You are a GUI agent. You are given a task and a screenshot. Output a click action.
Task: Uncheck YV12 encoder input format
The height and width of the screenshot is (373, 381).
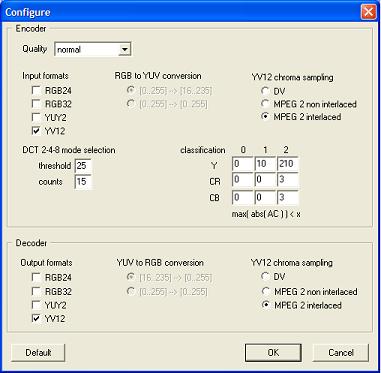pyautogui.click(x=36, y=131)
